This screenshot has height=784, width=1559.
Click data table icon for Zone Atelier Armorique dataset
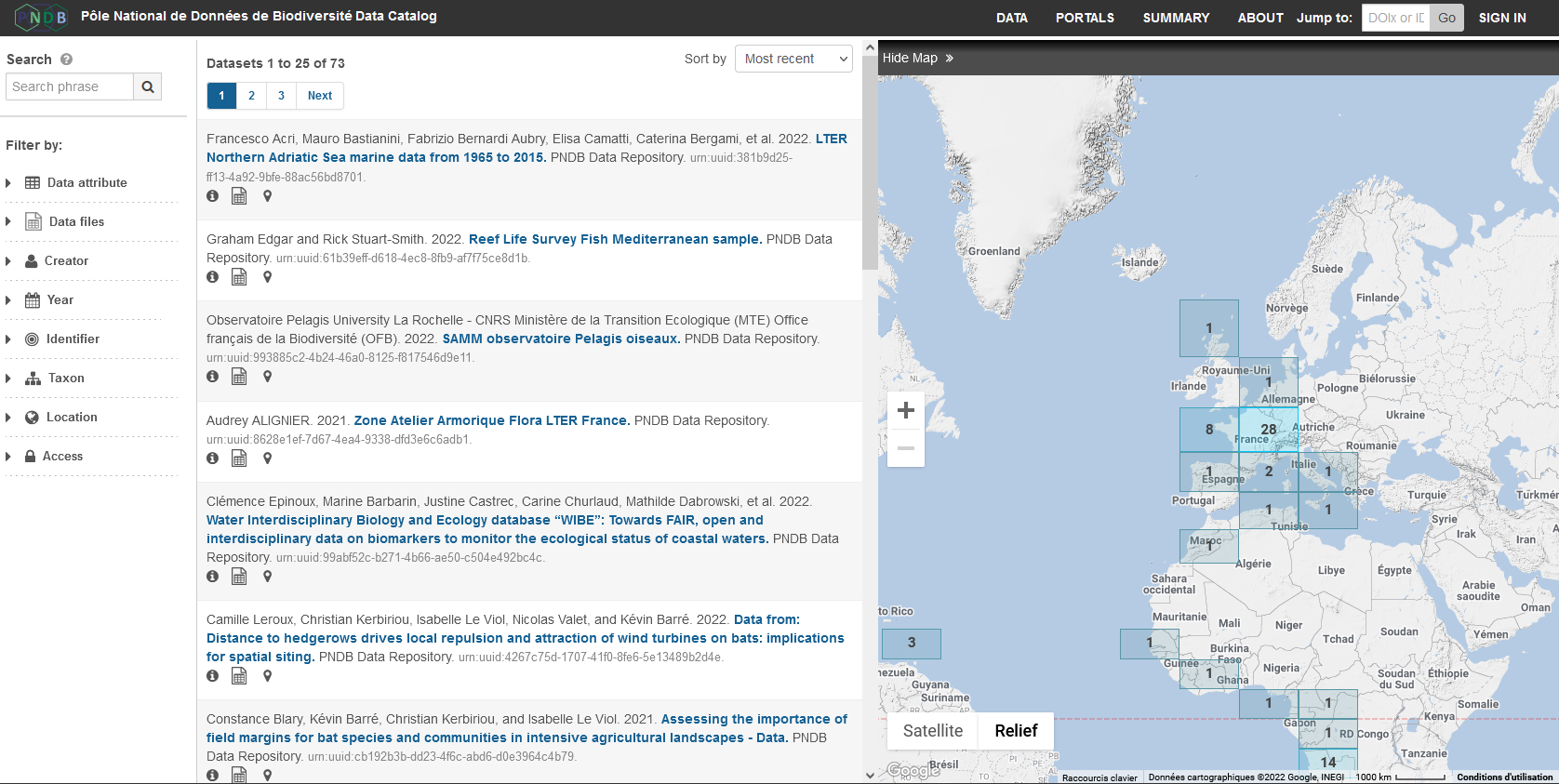239,458
